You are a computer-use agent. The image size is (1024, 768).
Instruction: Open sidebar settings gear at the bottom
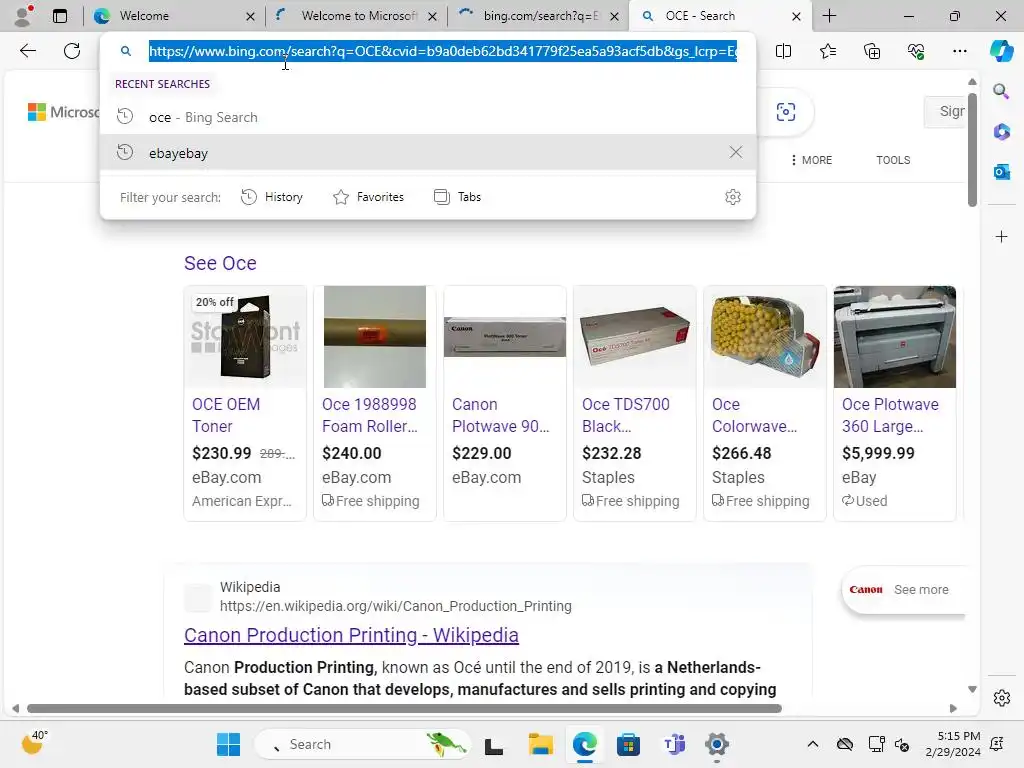[x=1001, y=698]
